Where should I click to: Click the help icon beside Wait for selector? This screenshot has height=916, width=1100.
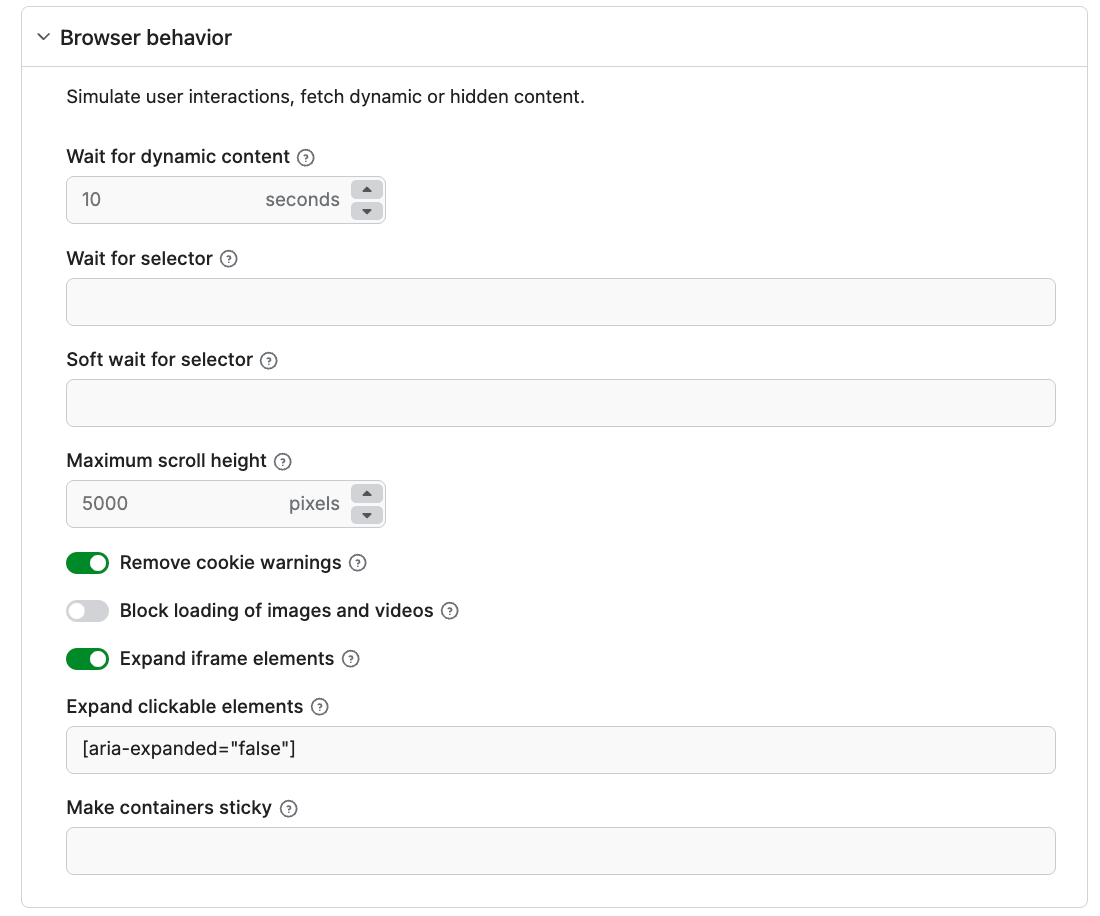point(228,258)
